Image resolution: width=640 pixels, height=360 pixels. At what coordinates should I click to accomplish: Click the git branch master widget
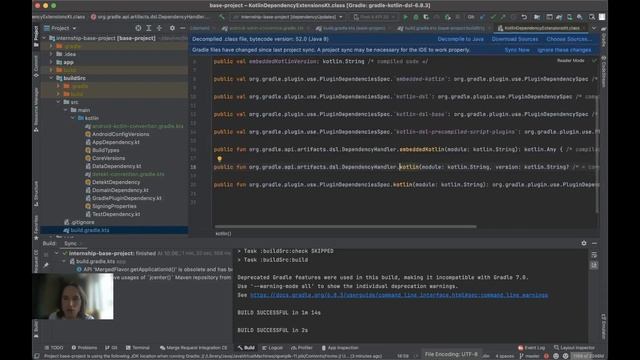(529, 356)
